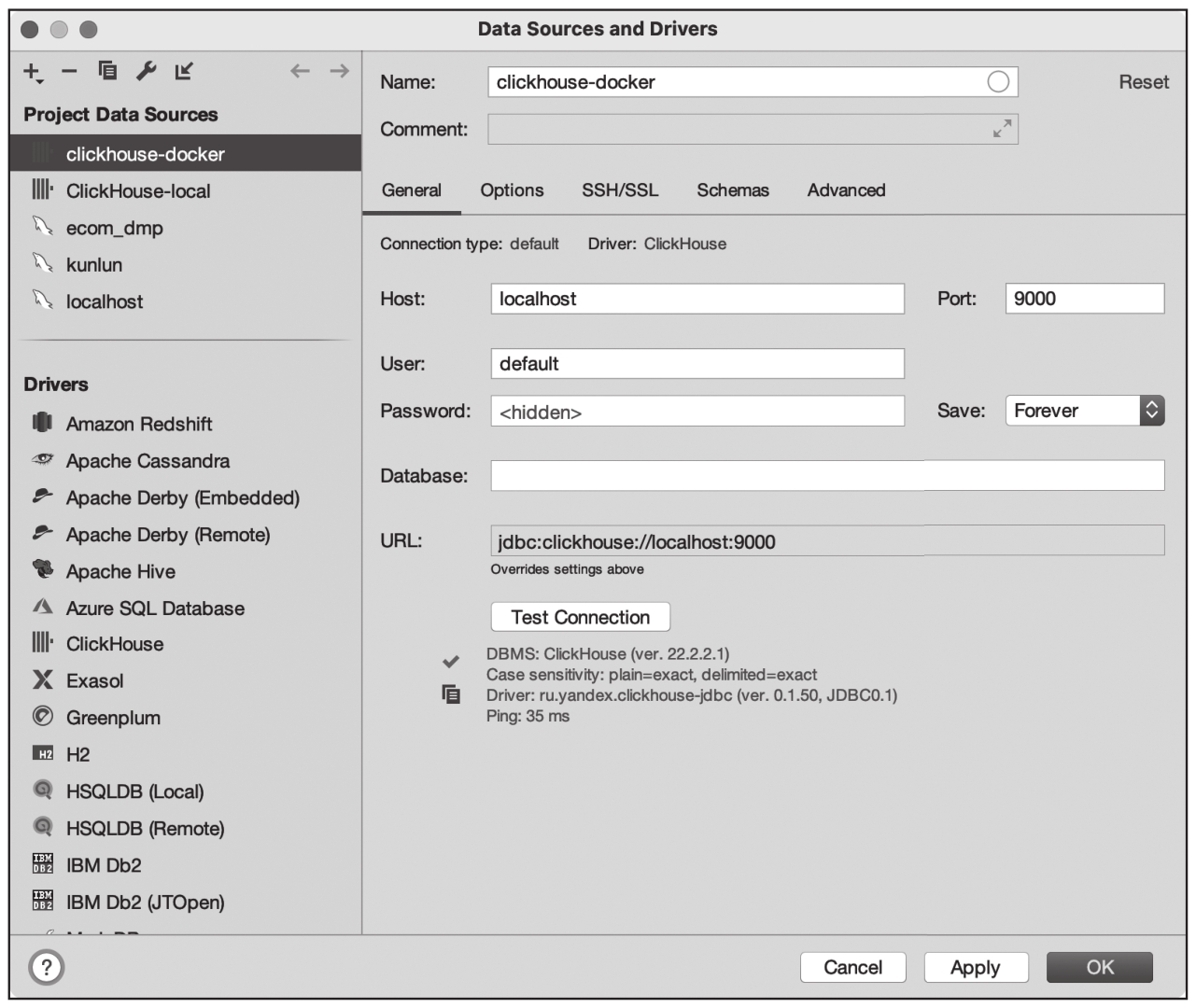Add a new data source with plus icon
Image resolution: width=1196 pixels, height=1008 pixels.
click(33, 72)
